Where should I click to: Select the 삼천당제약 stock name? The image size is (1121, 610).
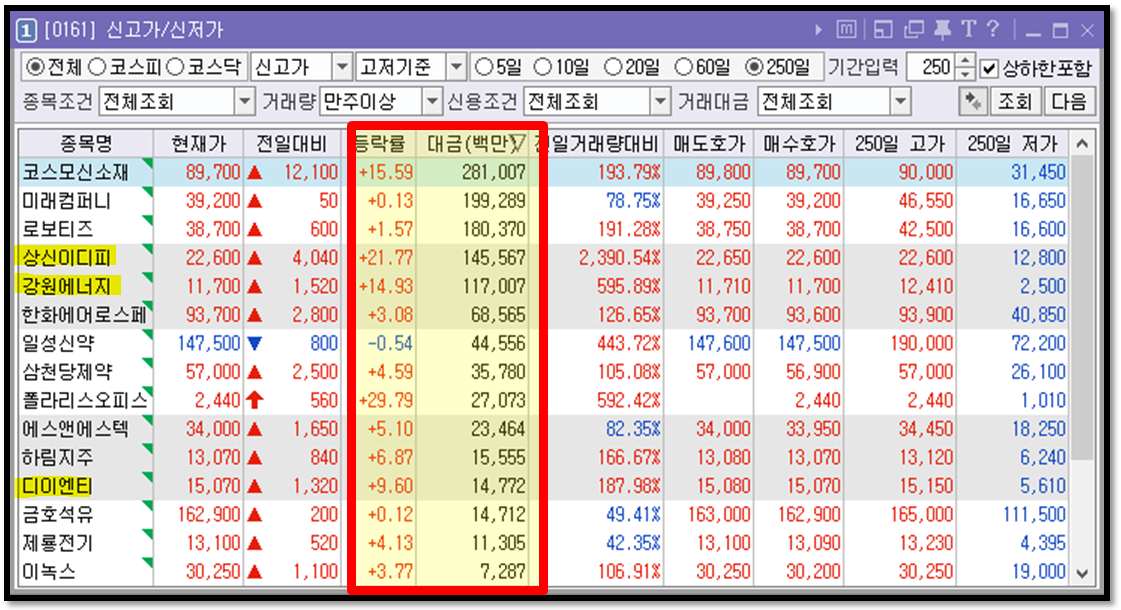66,372
